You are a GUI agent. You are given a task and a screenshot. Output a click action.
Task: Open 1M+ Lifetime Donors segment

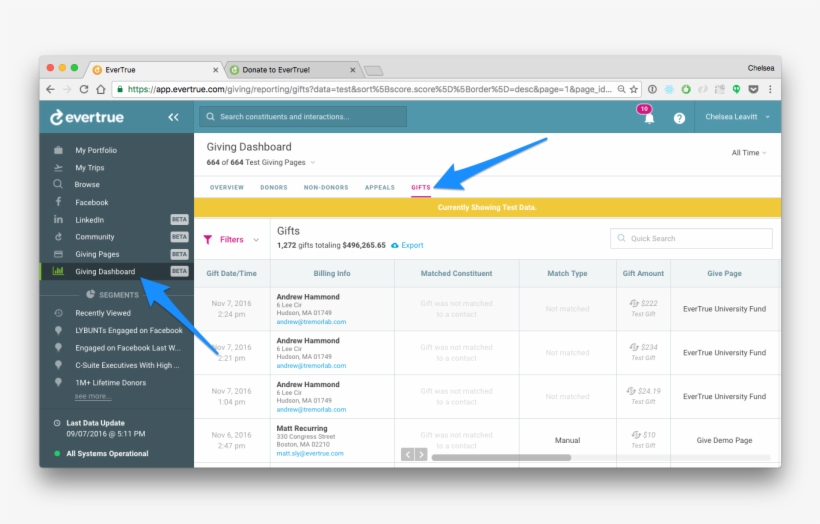[110, 383]
